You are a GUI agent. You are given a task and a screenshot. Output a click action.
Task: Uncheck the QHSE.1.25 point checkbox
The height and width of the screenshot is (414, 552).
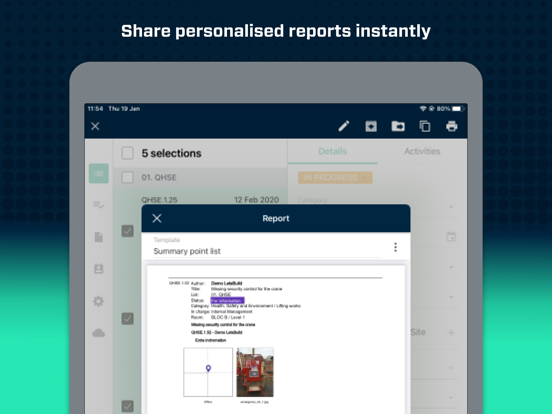click(x=127, y=231)
